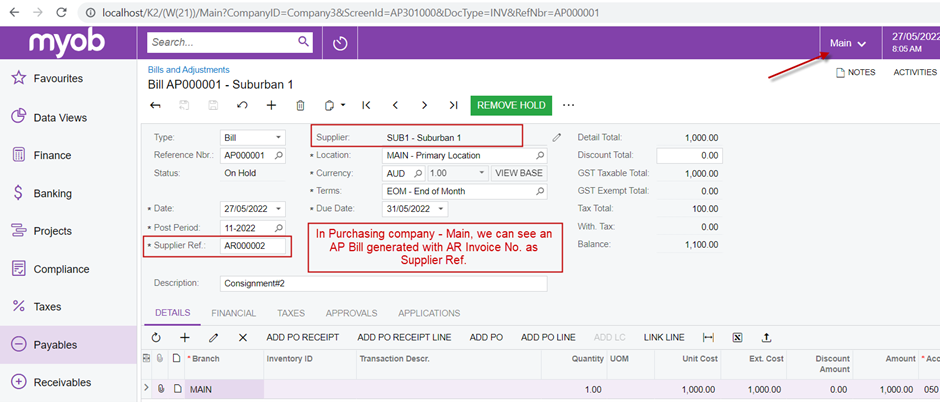
Task: Open the currency rate 1.00 dropdown
Action: point(482,173)
